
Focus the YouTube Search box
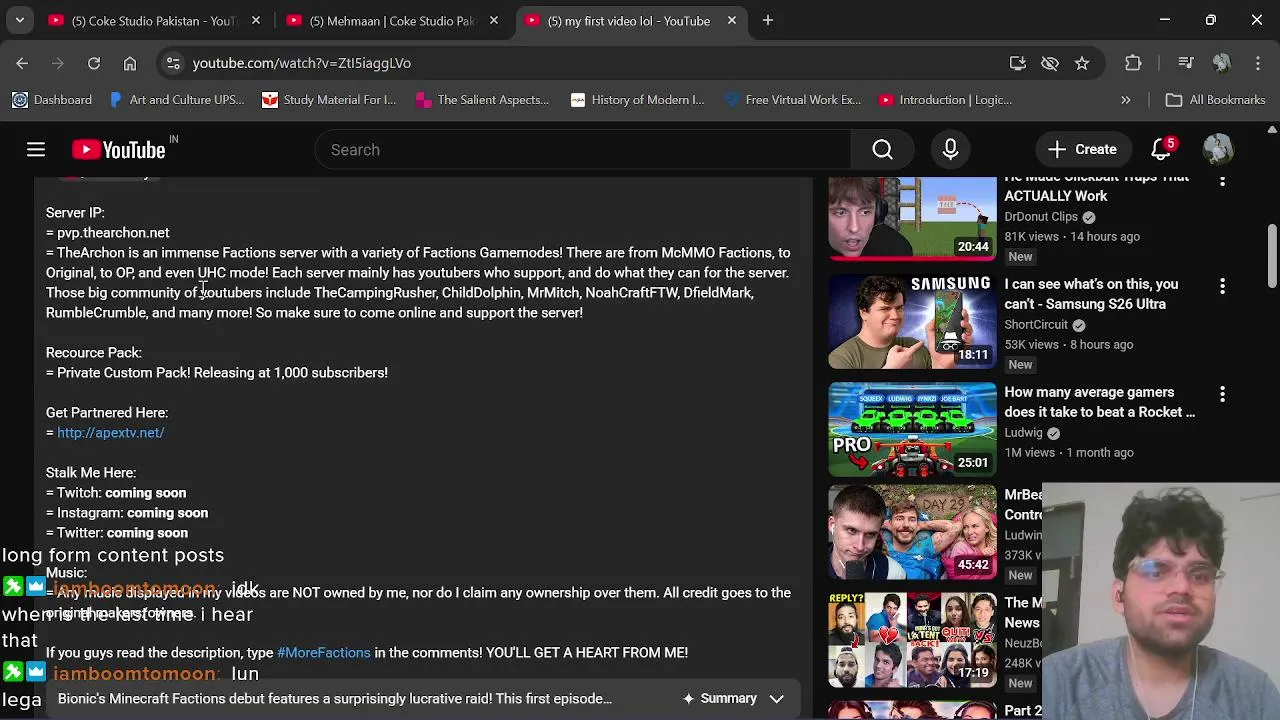583,150
